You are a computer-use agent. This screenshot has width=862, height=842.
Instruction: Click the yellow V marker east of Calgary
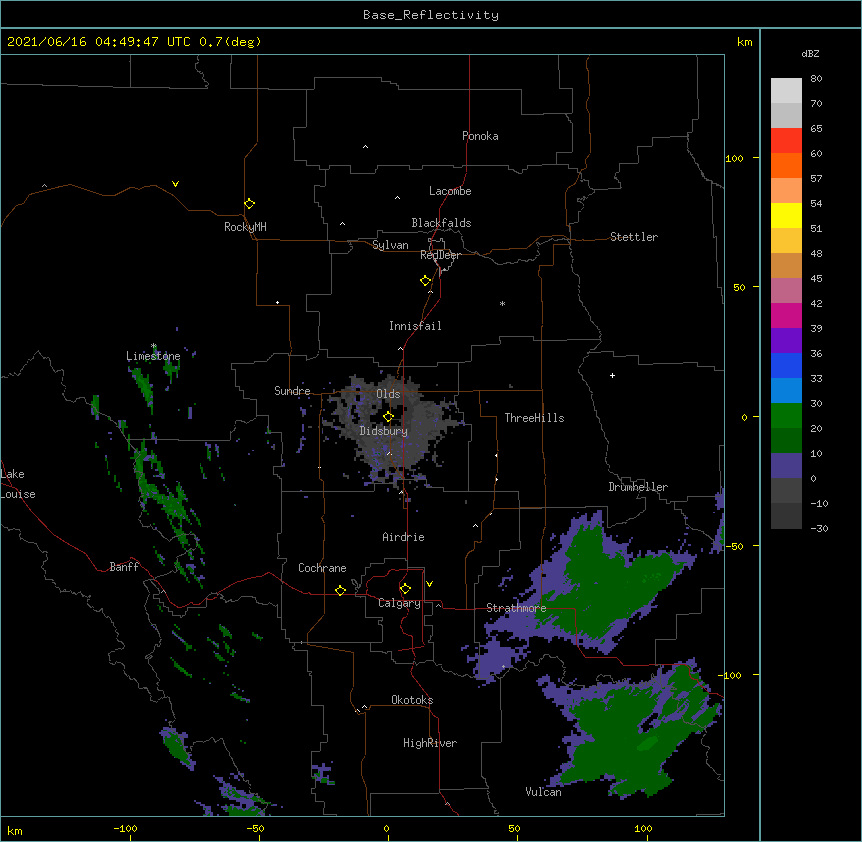tap(429, 584)
